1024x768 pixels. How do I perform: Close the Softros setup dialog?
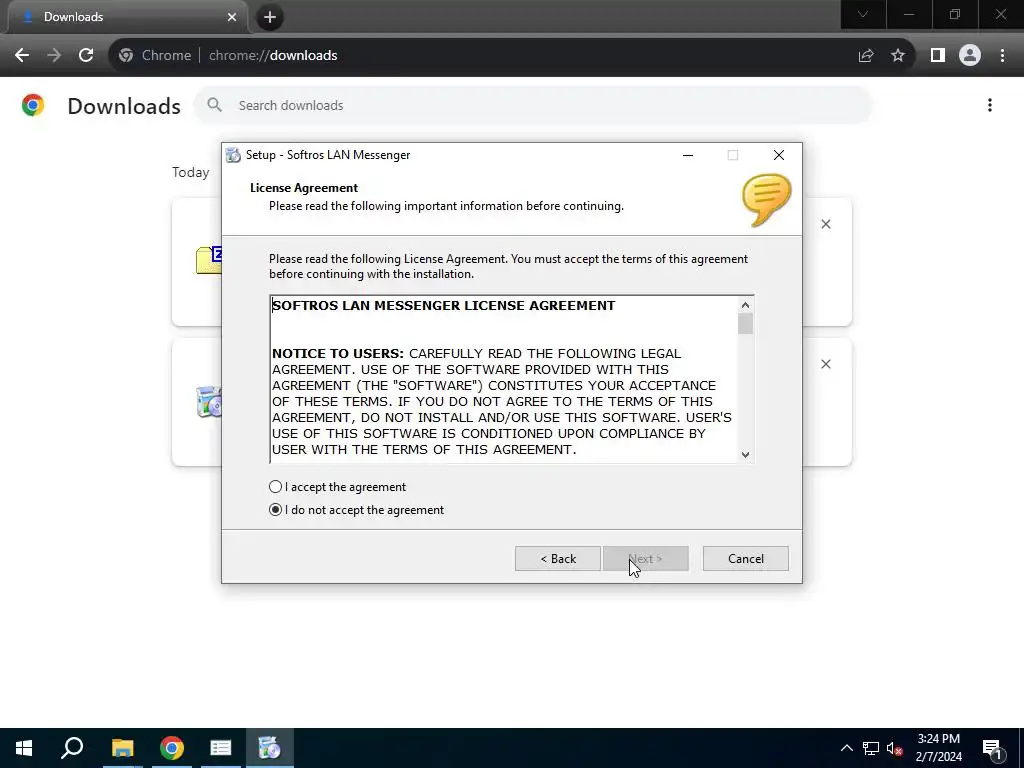[x=778, y=155]
